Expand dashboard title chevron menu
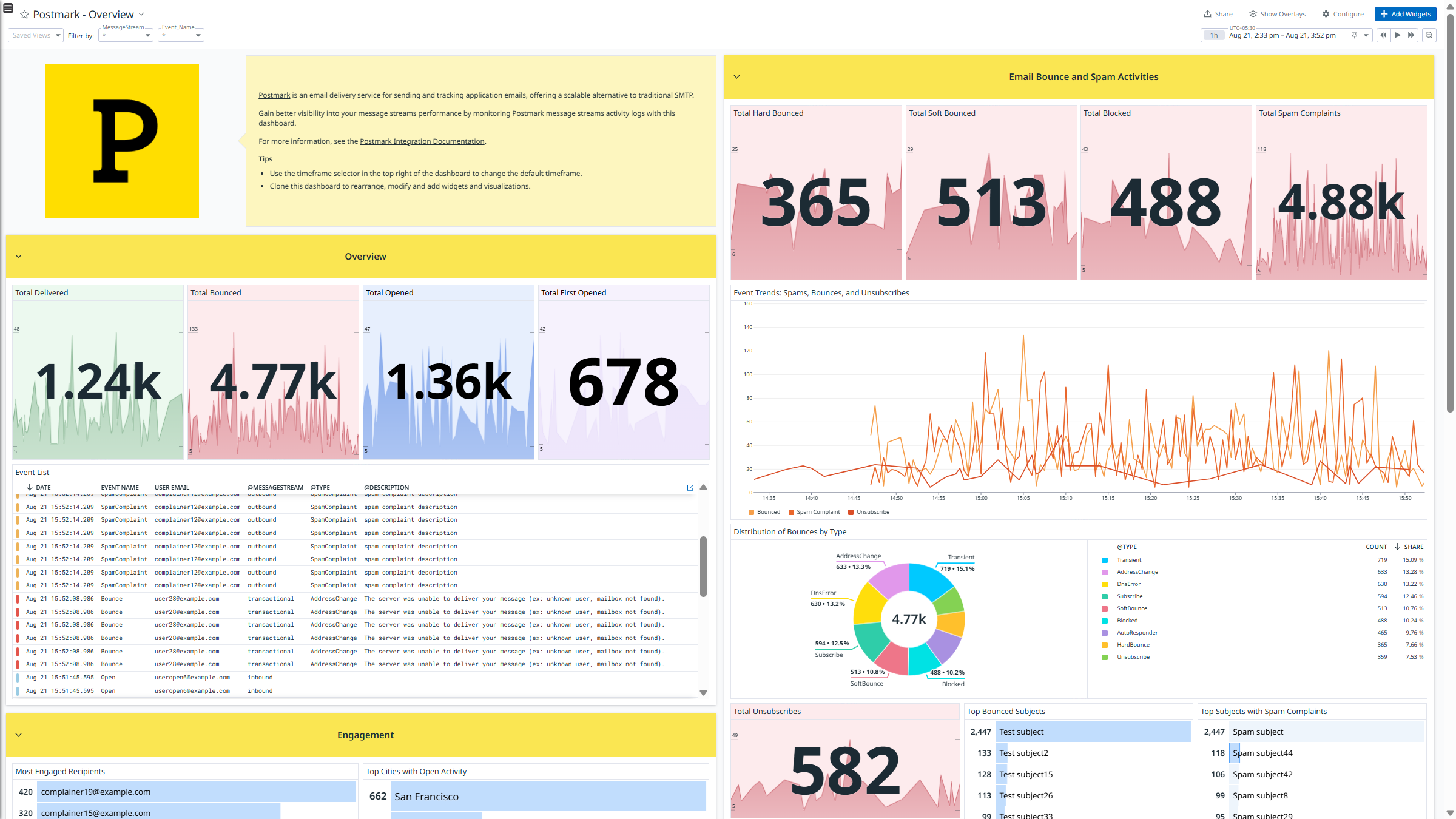 coord(141,14)
